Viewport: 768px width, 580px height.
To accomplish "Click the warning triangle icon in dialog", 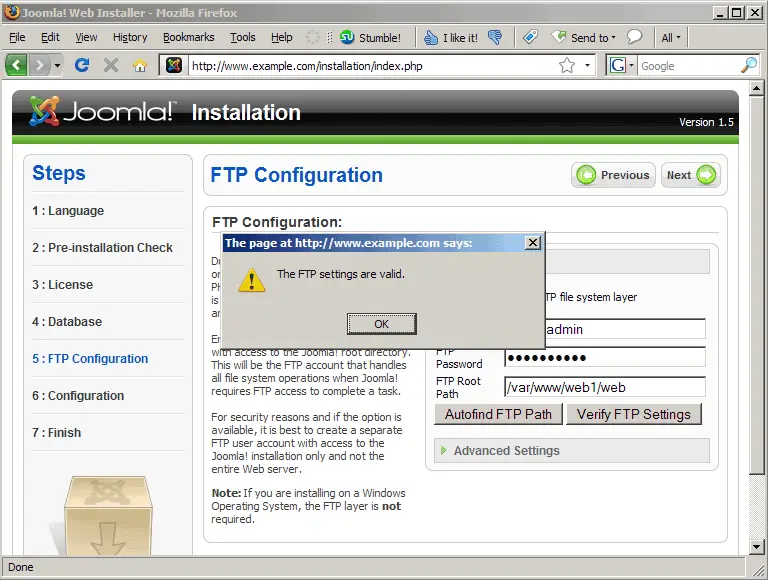I will [252, 280].
